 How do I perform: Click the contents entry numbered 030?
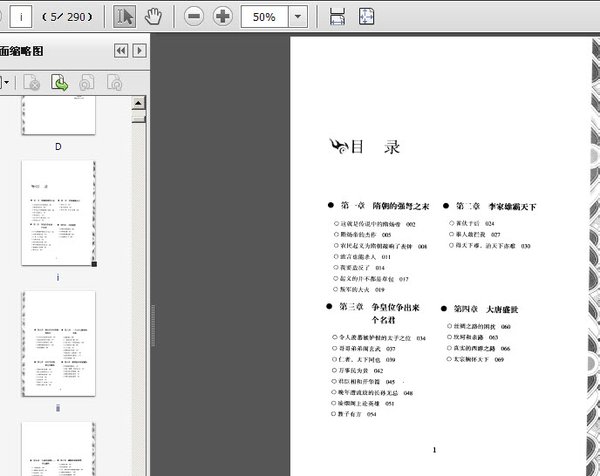click(x=490, y=246)
